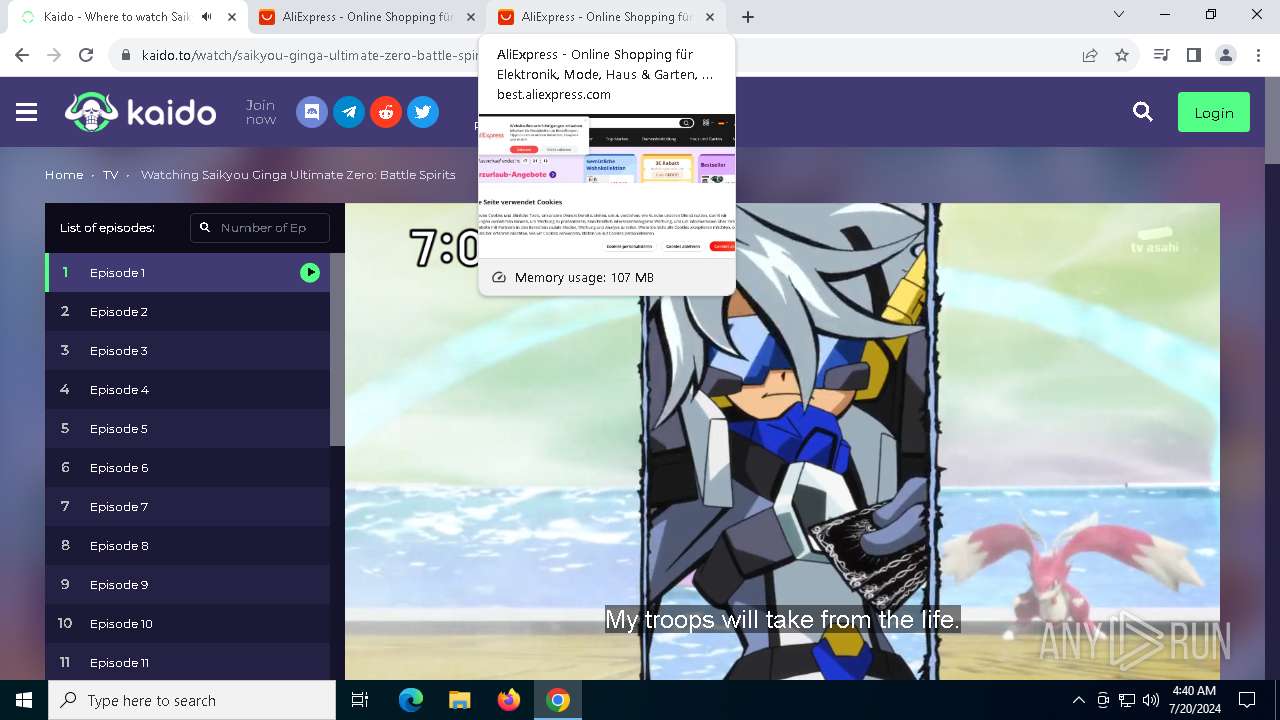Share this page from the address bar
The height and width of the screenshot is (720, 1280).
tap(1090, 55)
